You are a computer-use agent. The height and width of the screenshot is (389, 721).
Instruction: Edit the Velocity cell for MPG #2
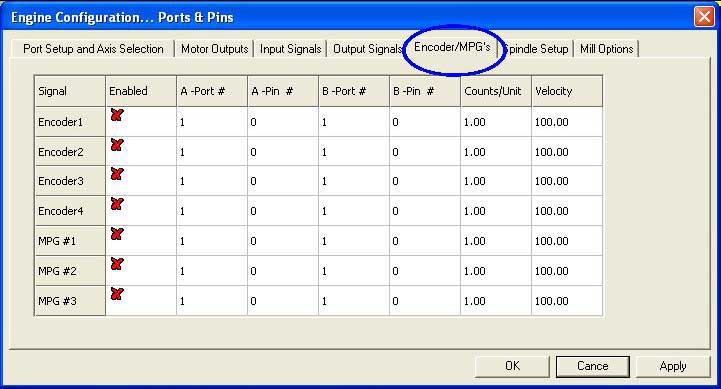click(567, 271)
